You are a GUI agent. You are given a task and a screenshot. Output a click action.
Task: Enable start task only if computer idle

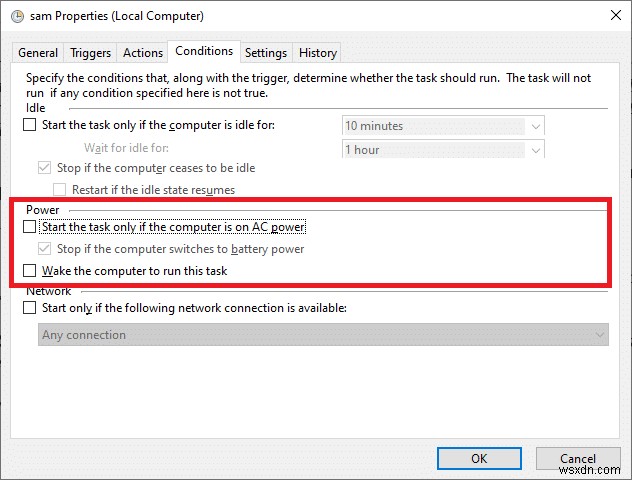tap(30, 125)
